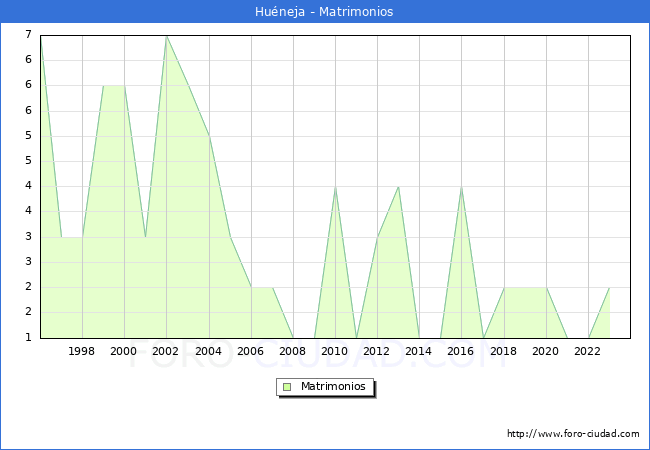Image resolution: width=650 pixels, height=450 pixels.
Task: Click the 2004 x-axis label
Action: [x=209, y=351]
